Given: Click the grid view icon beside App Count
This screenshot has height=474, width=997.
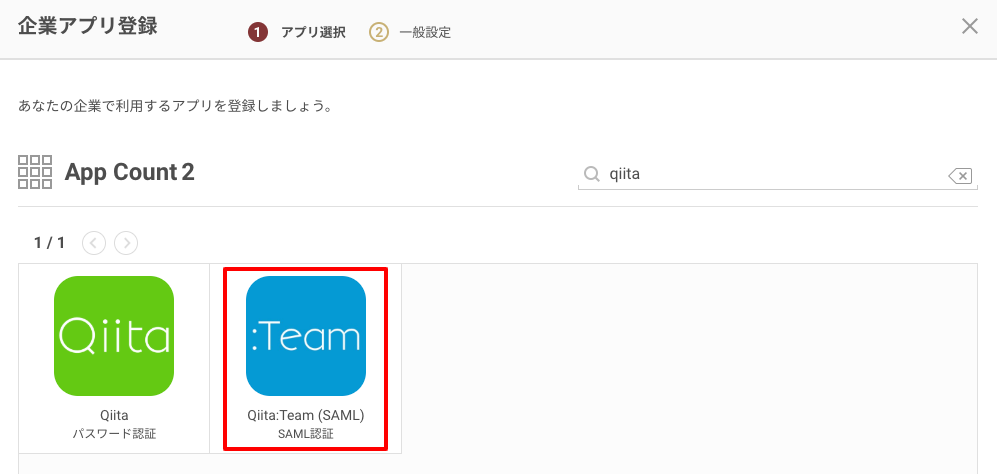Looking at the screenshot, I should click(x=35, y=172).
